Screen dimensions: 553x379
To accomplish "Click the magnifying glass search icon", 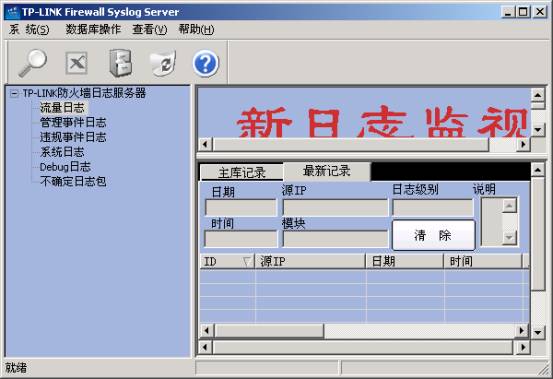I will (32, 63).
